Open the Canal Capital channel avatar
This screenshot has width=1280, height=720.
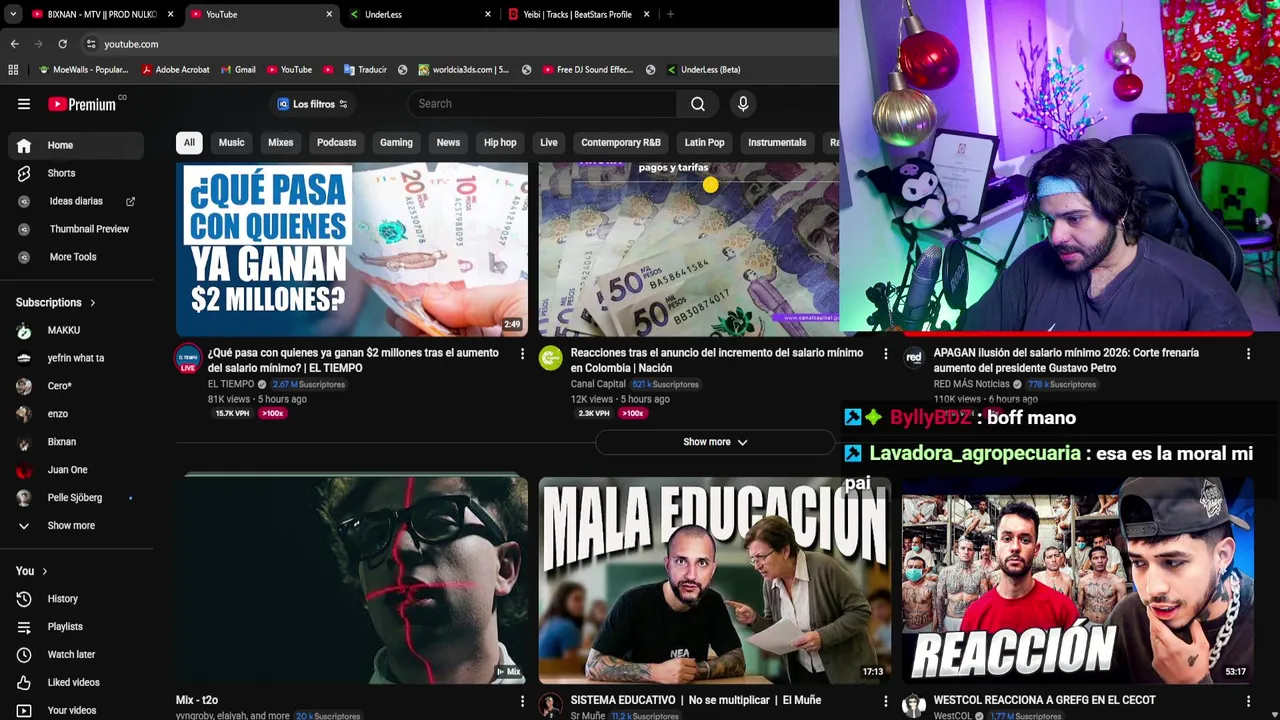point(551,359)
